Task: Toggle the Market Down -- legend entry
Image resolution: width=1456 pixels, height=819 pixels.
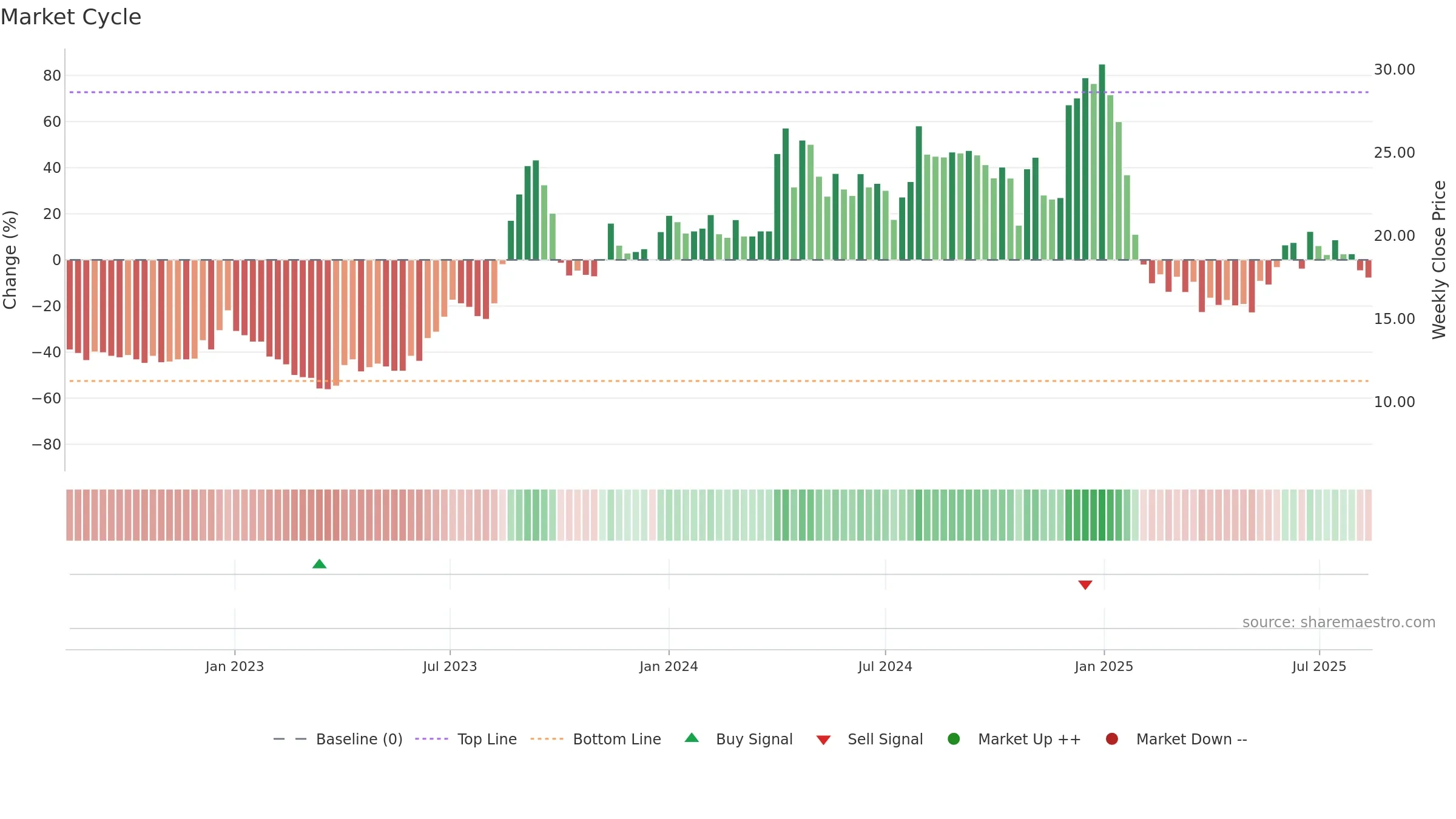Action: [1176, 739]
